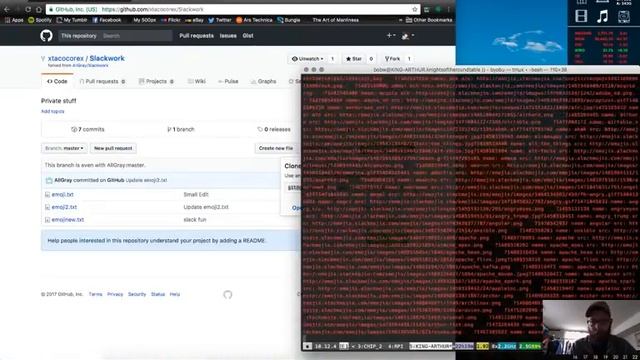Image resolution: width=640 pixels, height=360 pixels.
Task: Click the AllGray committer name
Action: pos(63,180)
